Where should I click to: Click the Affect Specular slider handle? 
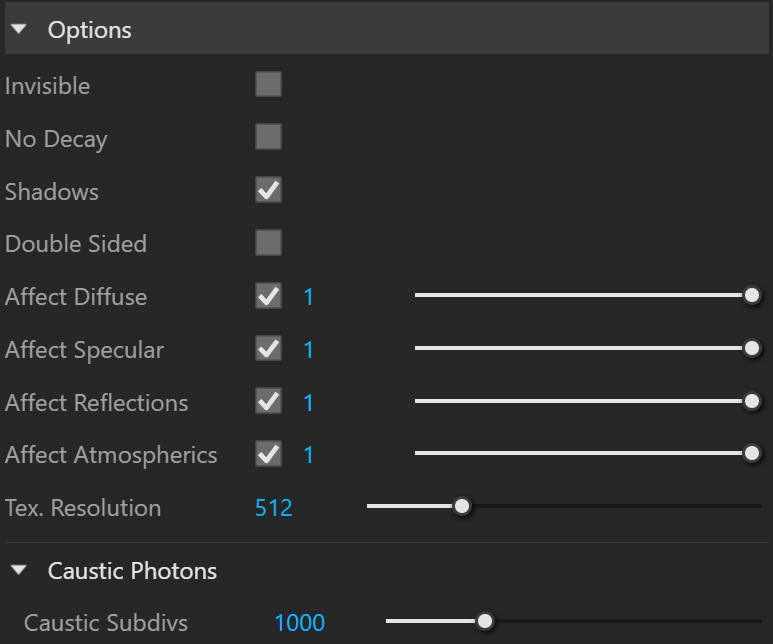point(752,348)
